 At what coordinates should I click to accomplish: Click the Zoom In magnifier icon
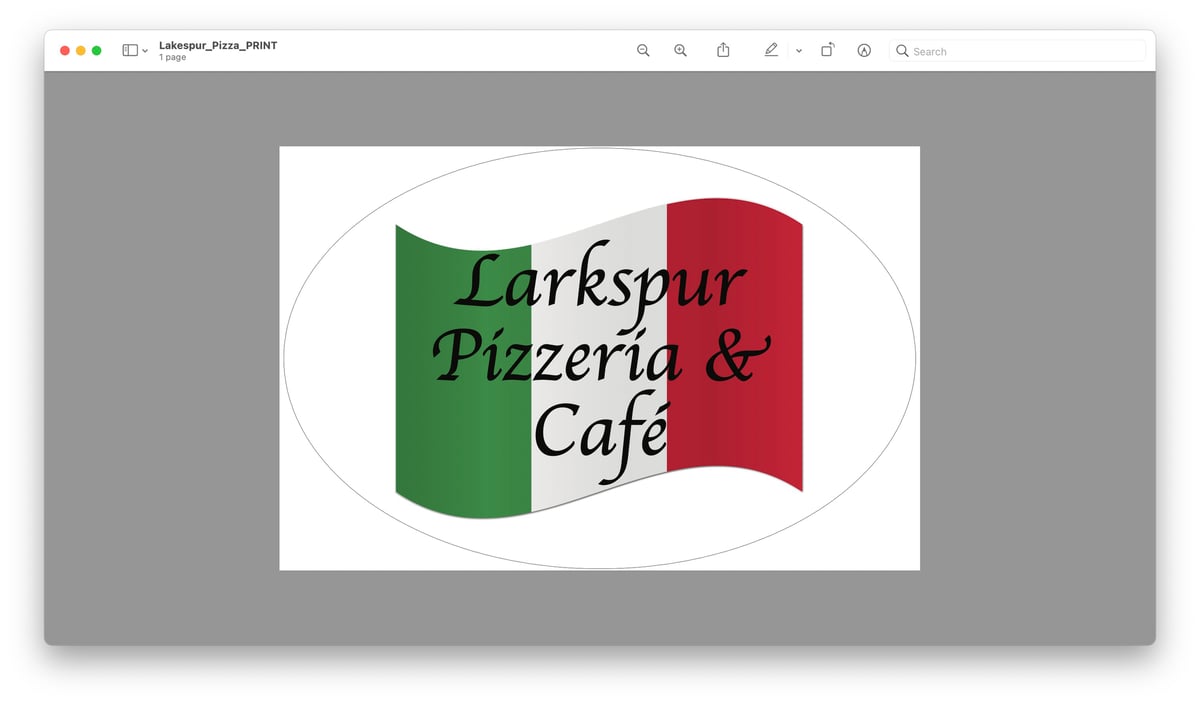tap(680, 51)
